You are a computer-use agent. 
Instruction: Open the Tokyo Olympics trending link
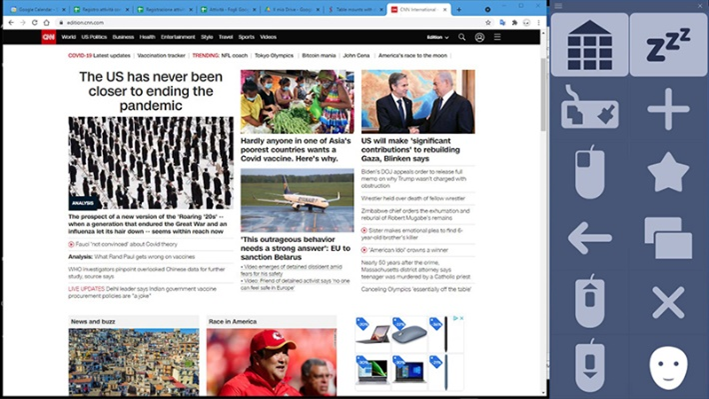[x=274, y=55]
